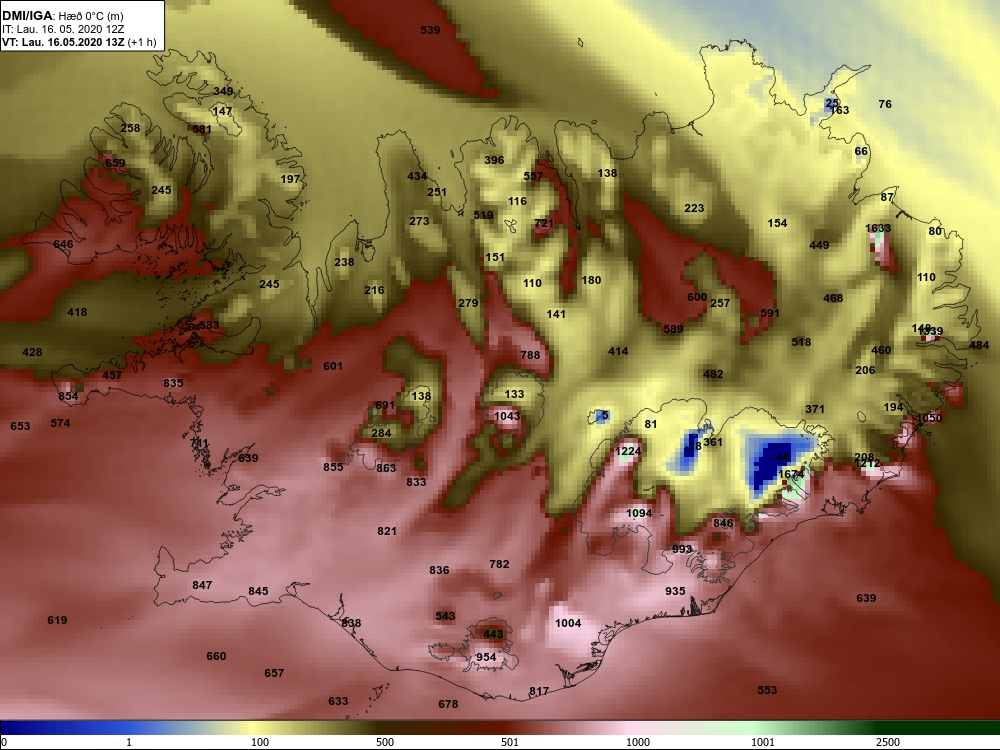Click the 619 value on the map
This screenshot has height=750, width=1000.
(57, 620)
